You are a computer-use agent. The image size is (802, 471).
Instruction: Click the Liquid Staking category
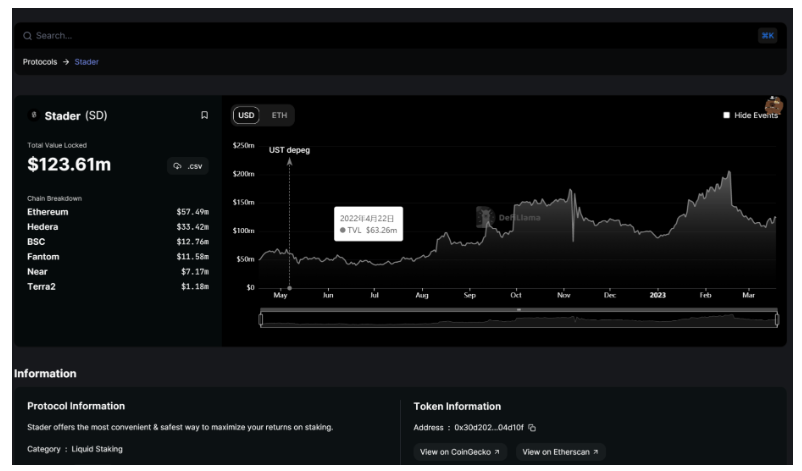tap(97, 449)
